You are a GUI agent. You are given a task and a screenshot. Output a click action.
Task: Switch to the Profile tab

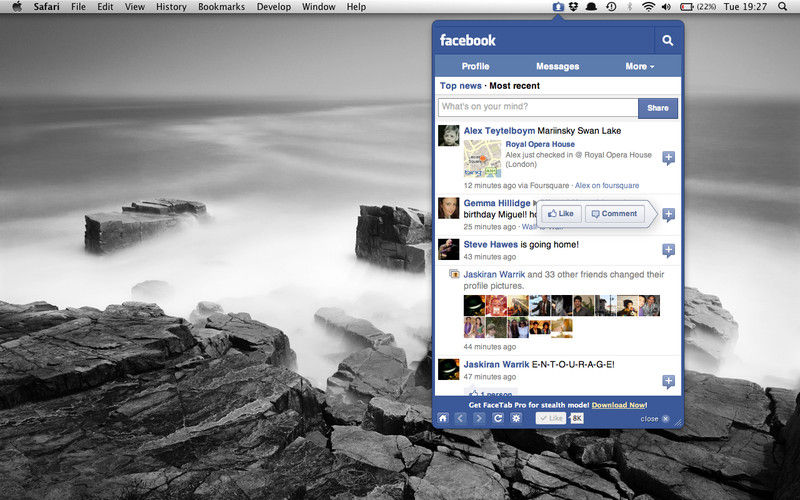click(476, 66)
